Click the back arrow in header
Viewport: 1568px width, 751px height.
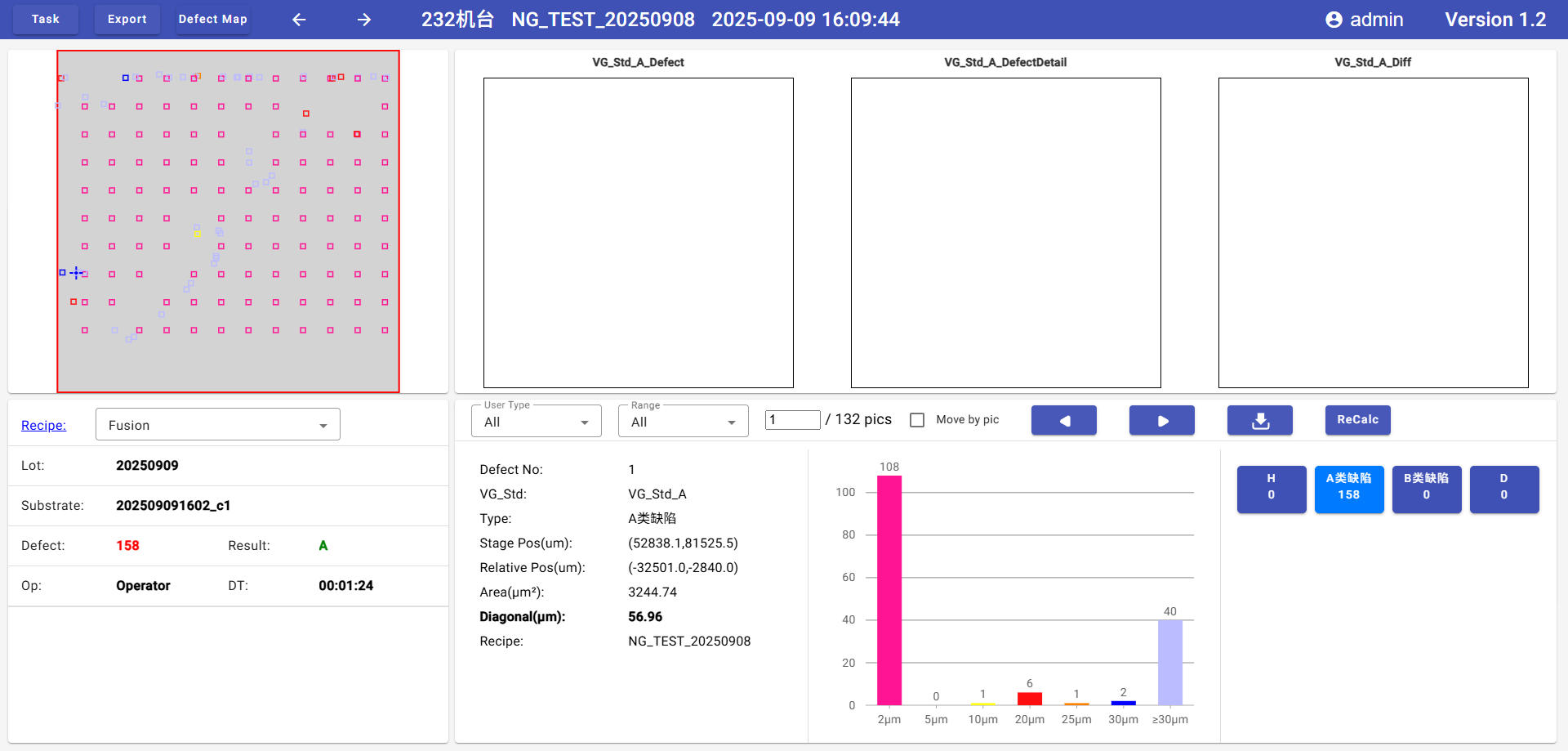299,20
